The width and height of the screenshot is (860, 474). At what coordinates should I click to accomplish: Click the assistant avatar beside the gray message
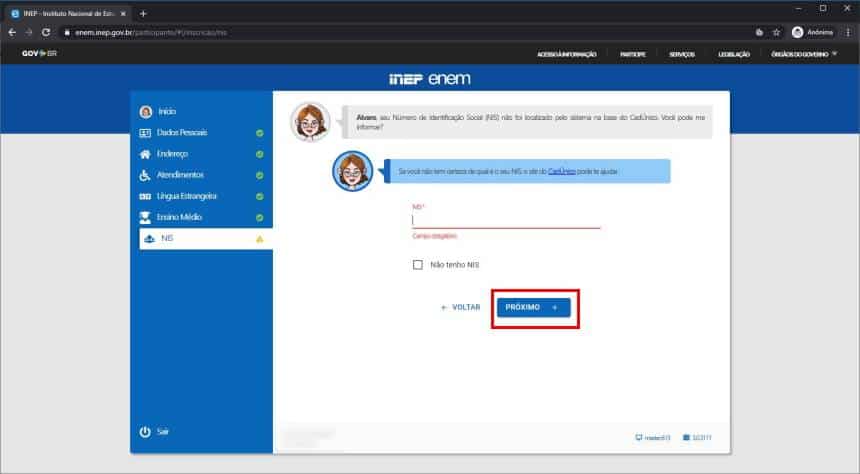click(x=310, y=122)
